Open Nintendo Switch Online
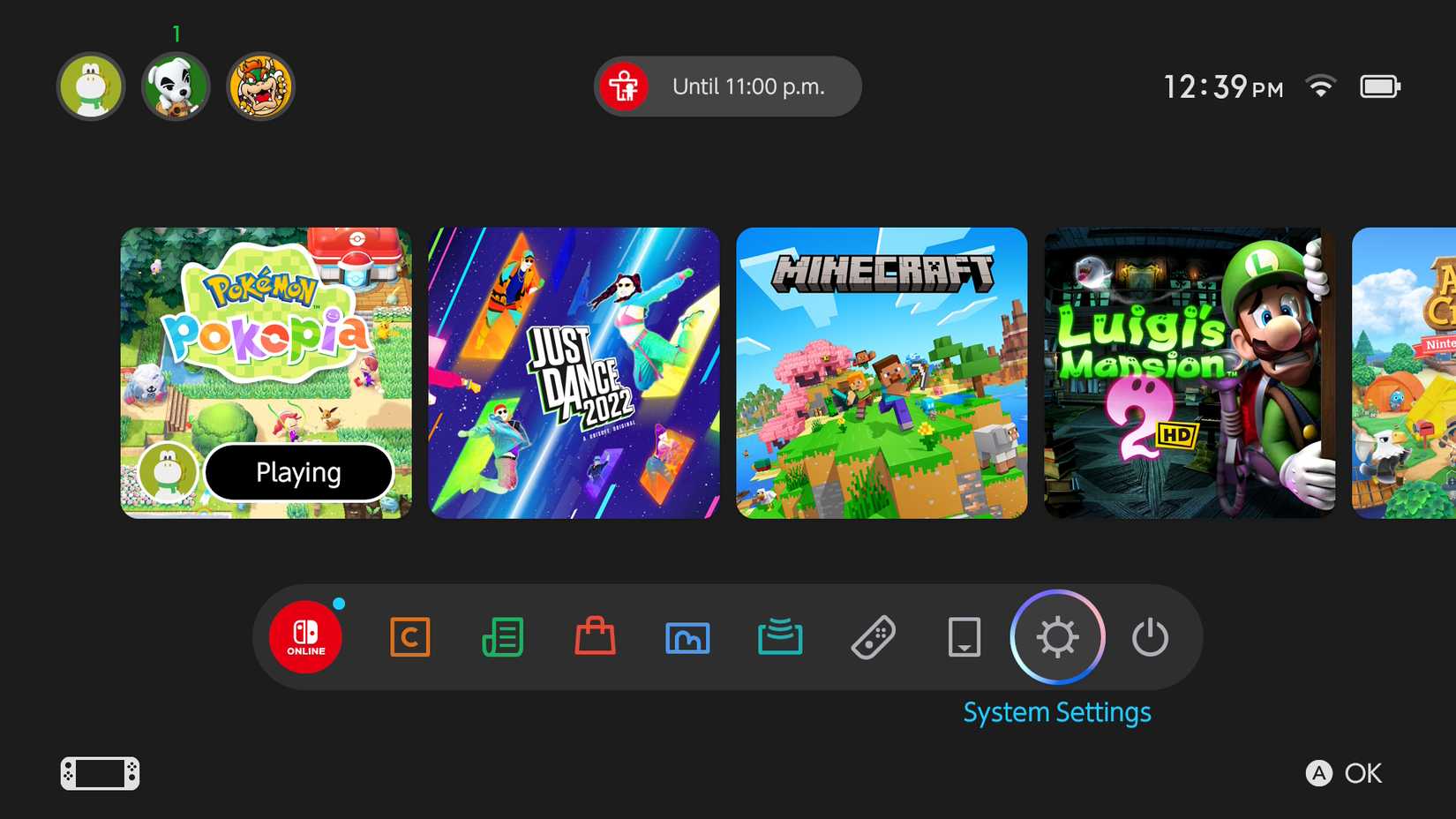The width and height of the screenshot is (1456, 819). click(305, 637)
